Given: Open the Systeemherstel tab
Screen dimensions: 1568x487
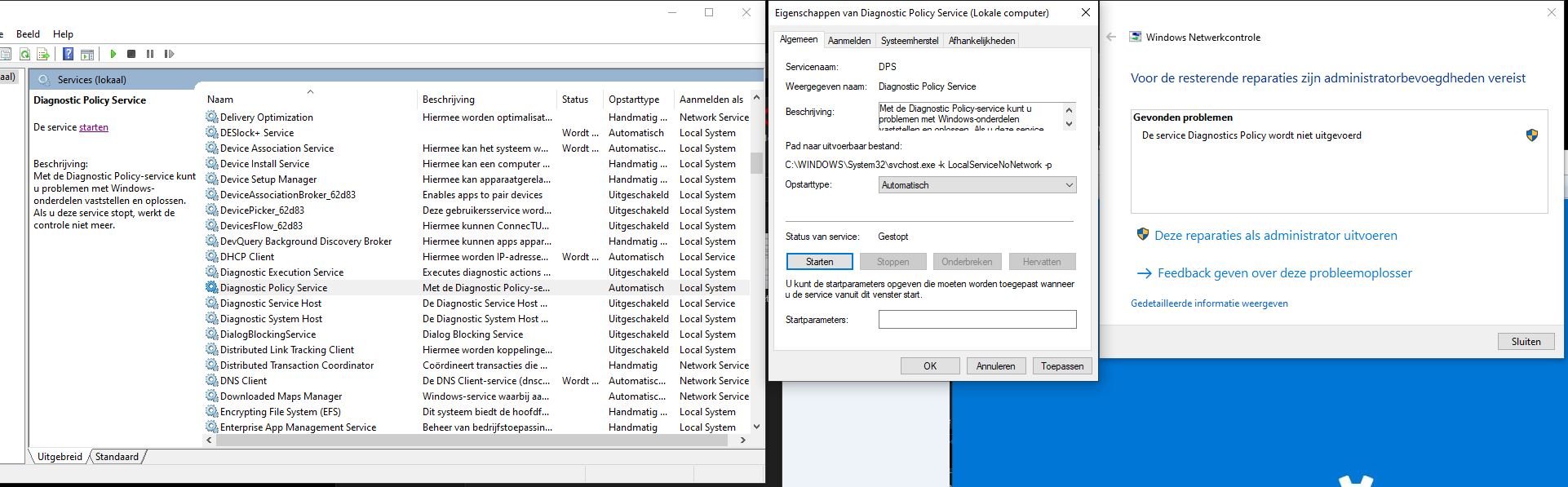Looking at the screenshot, I should point(909,41).
